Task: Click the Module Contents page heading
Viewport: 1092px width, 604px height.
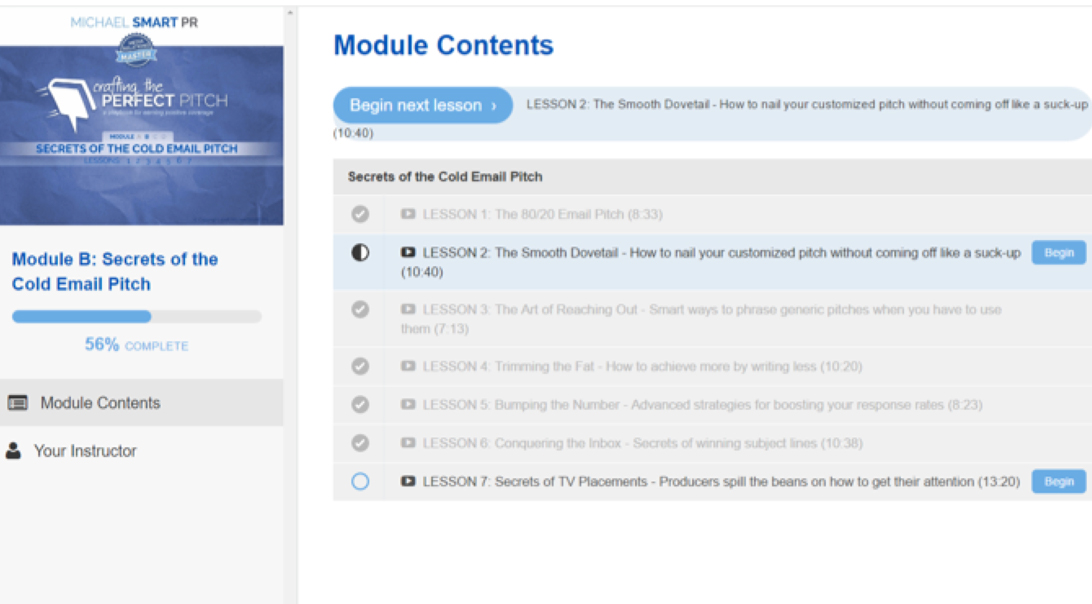Action: point(443,45)
